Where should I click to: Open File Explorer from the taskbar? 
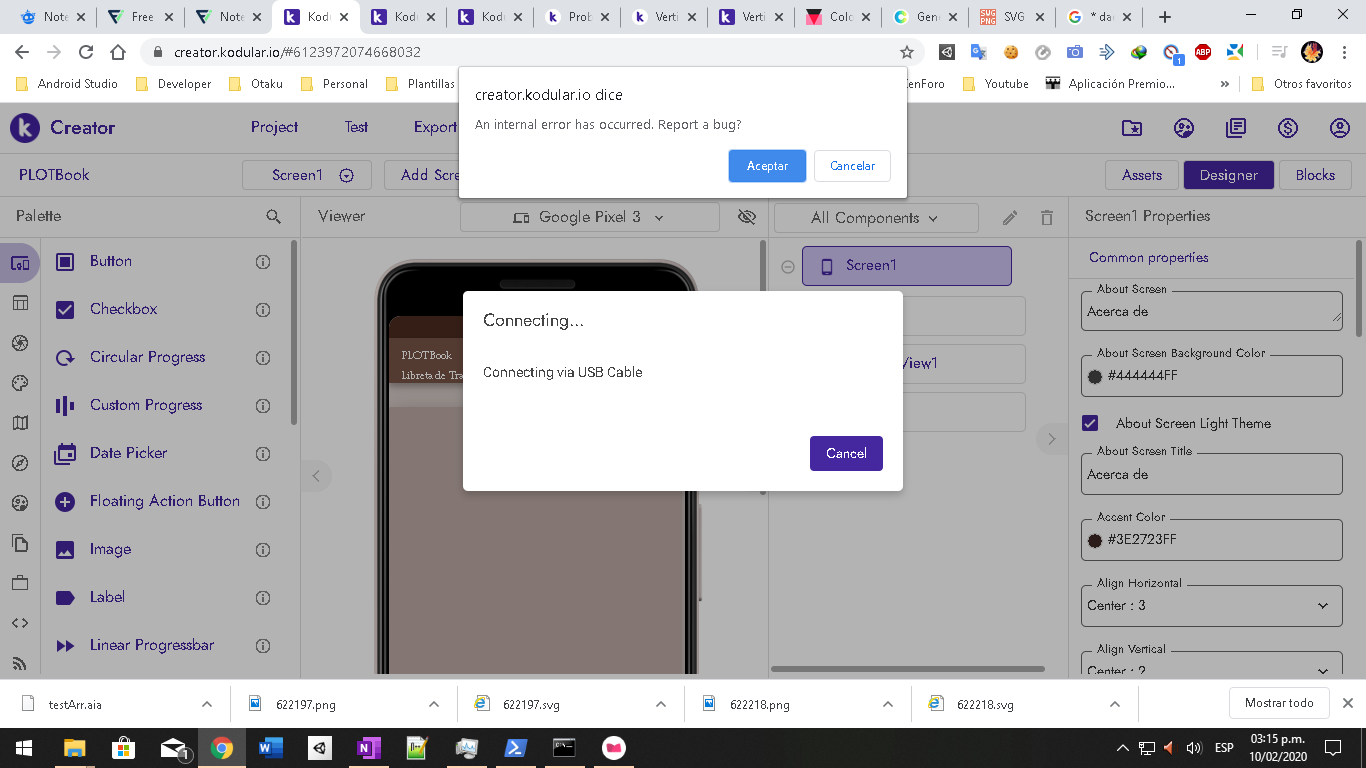[74, 748]
